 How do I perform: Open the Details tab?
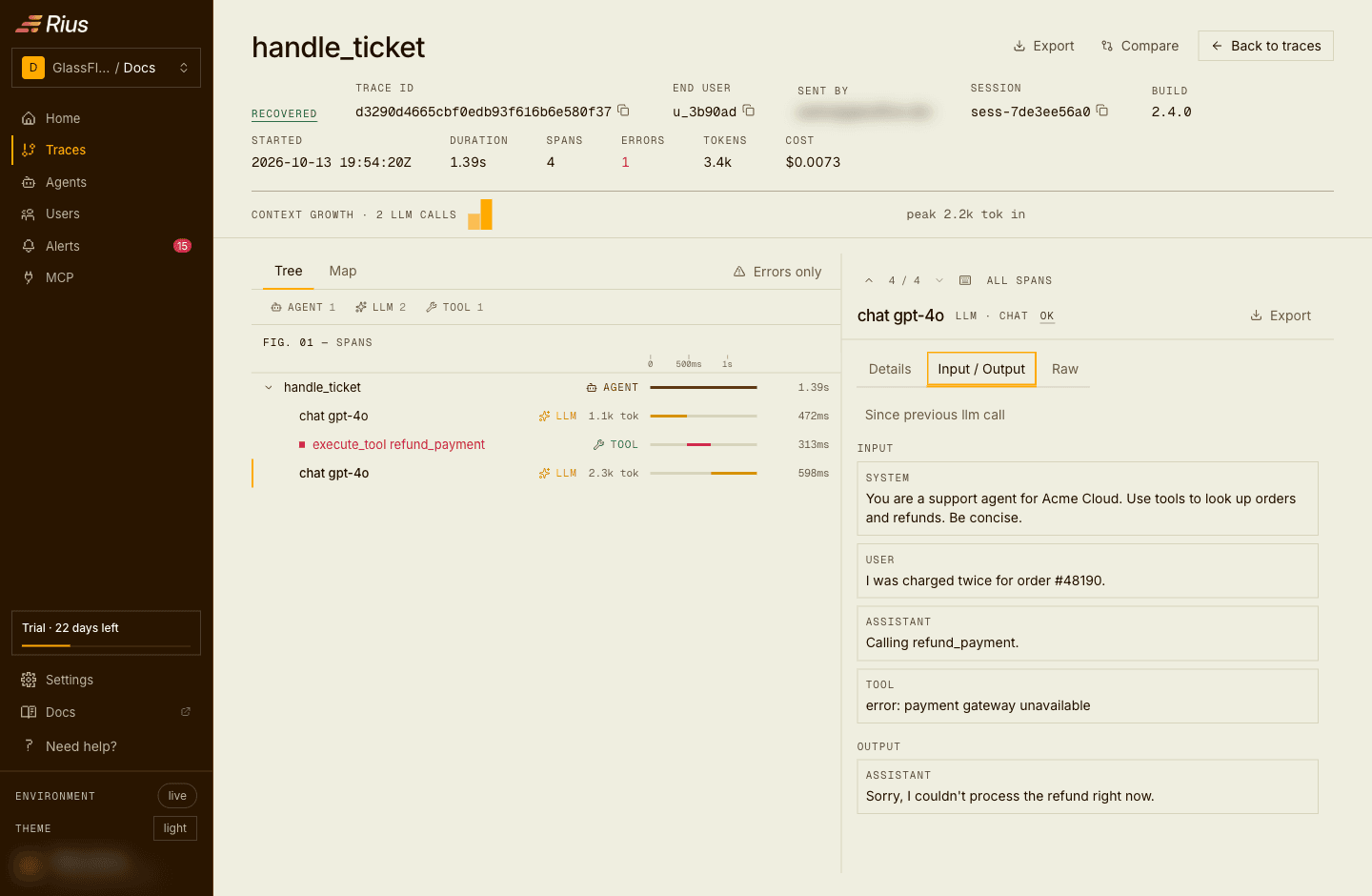(890, 369)
